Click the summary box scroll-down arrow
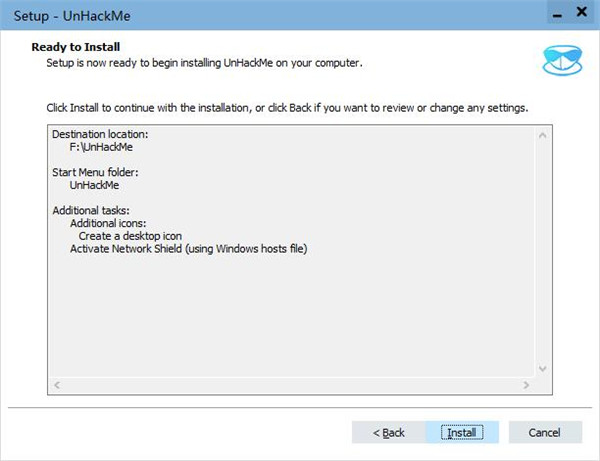 (542, 368)
